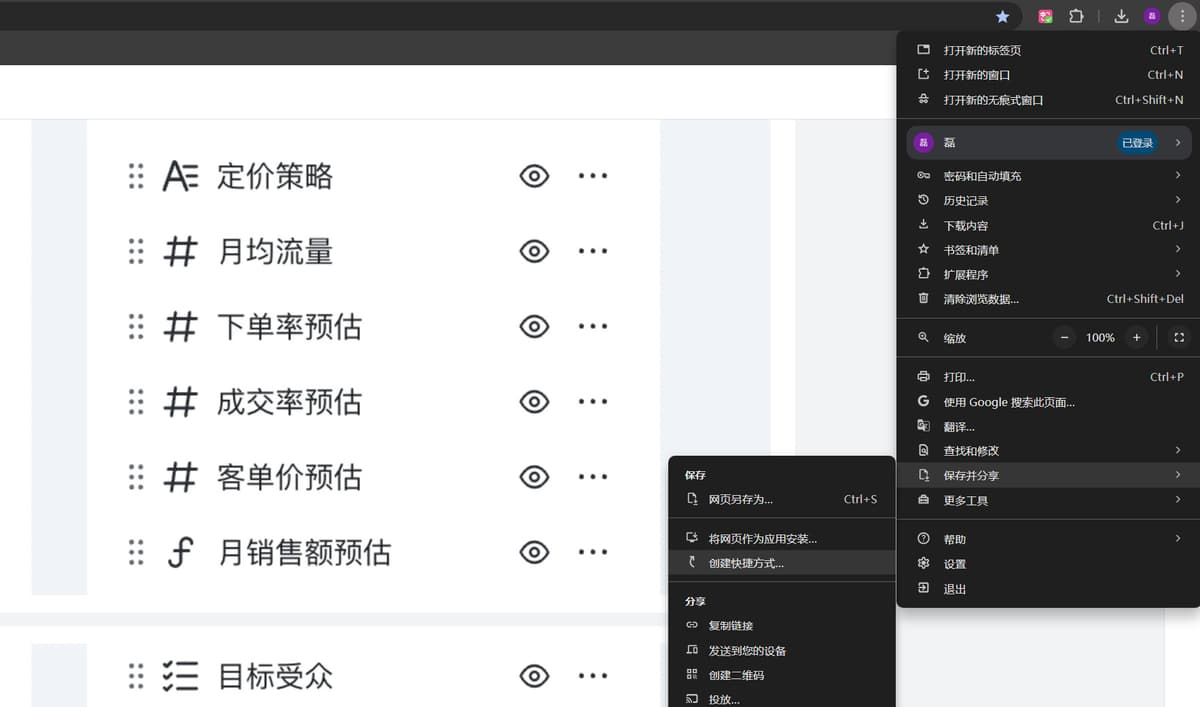Click the bookmark star icon in address bar
The height and width of the screenshot is (707, 1200).
point(1002,16)
